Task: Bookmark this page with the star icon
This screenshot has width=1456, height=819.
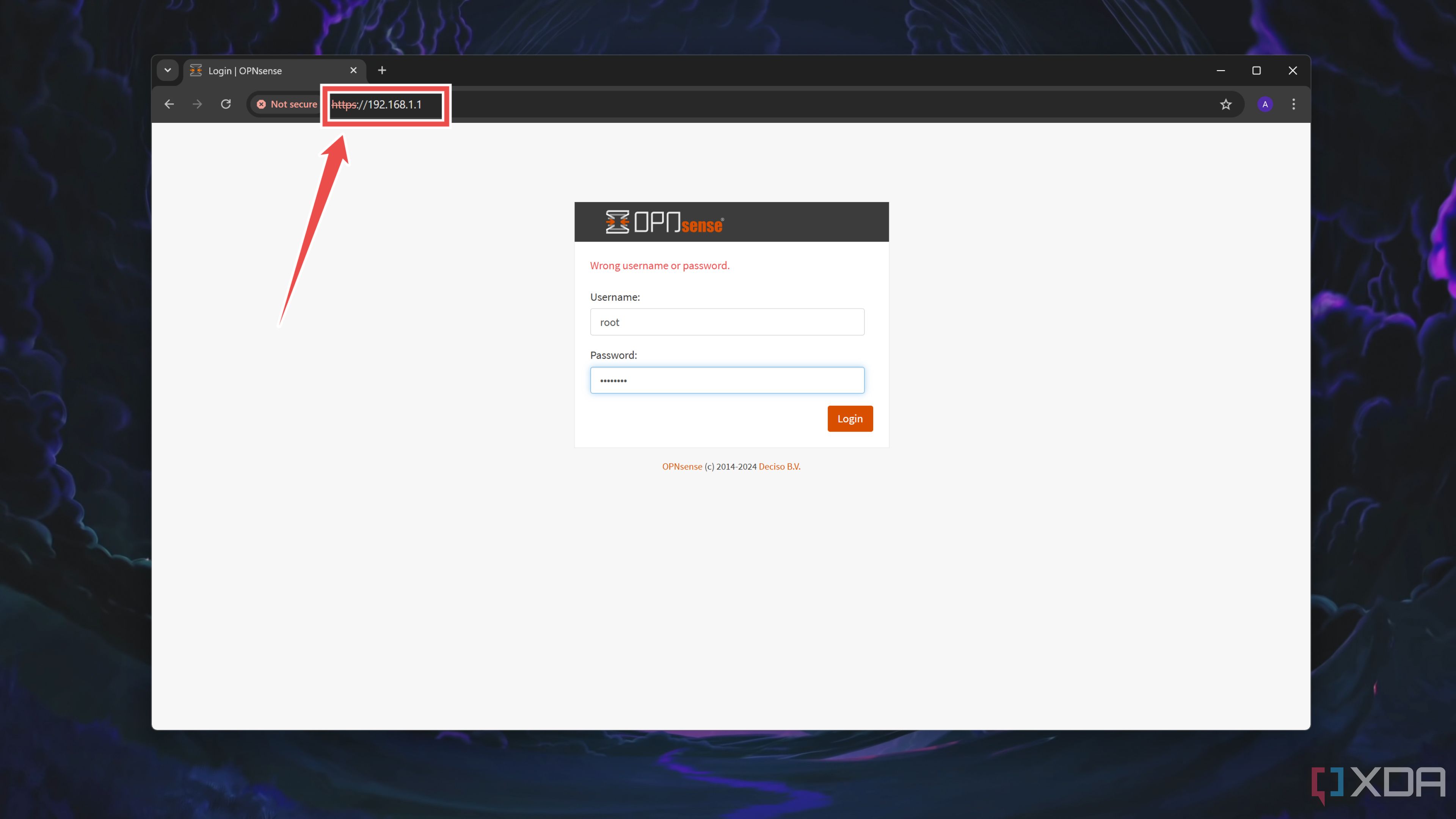Action: [x=1225, y=104]
